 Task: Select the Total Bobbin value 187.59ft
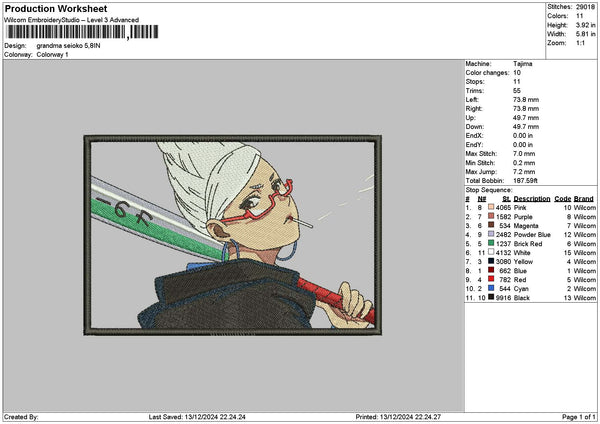[525, 181]
